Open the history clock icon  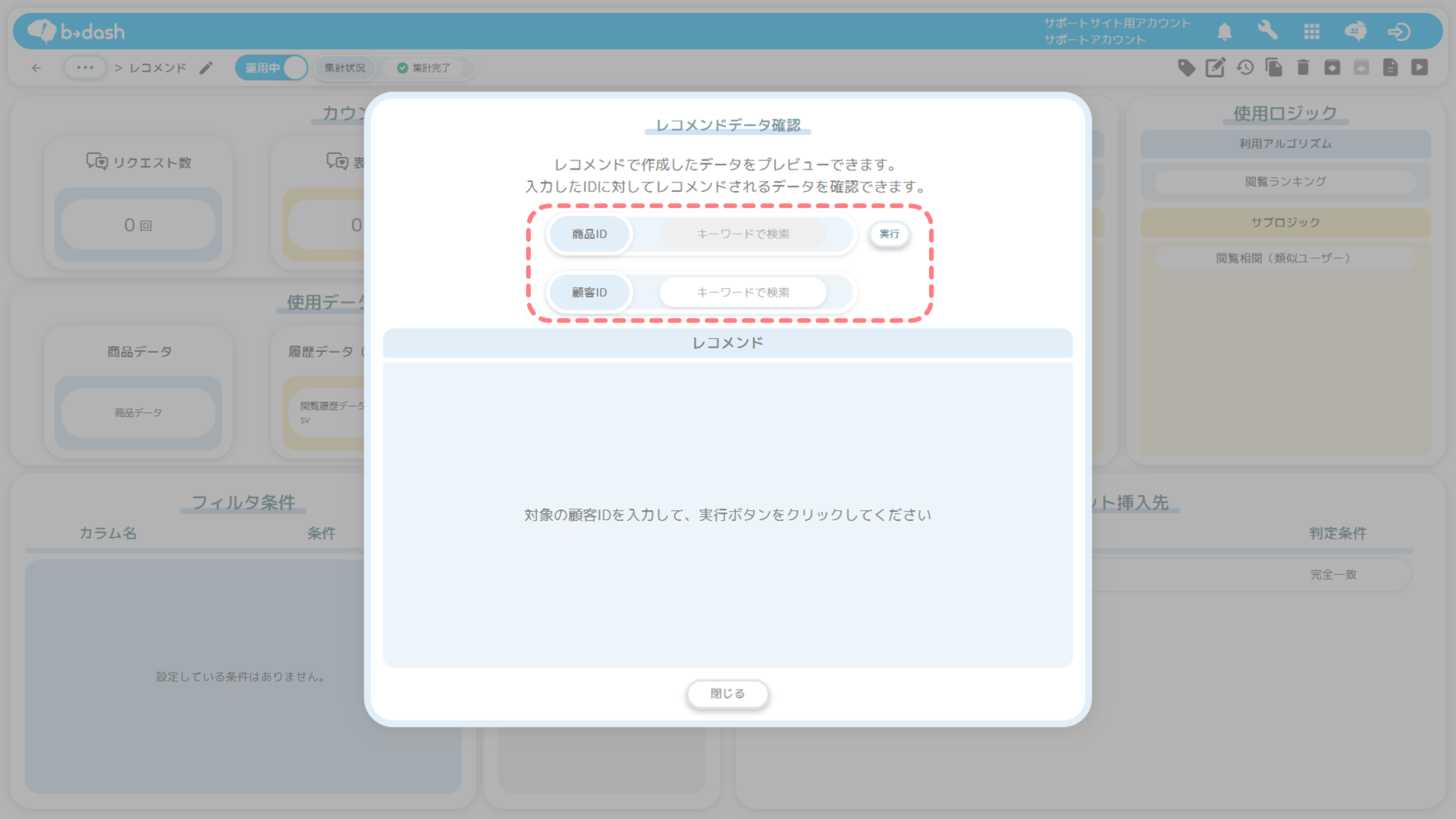[1245, 68]
